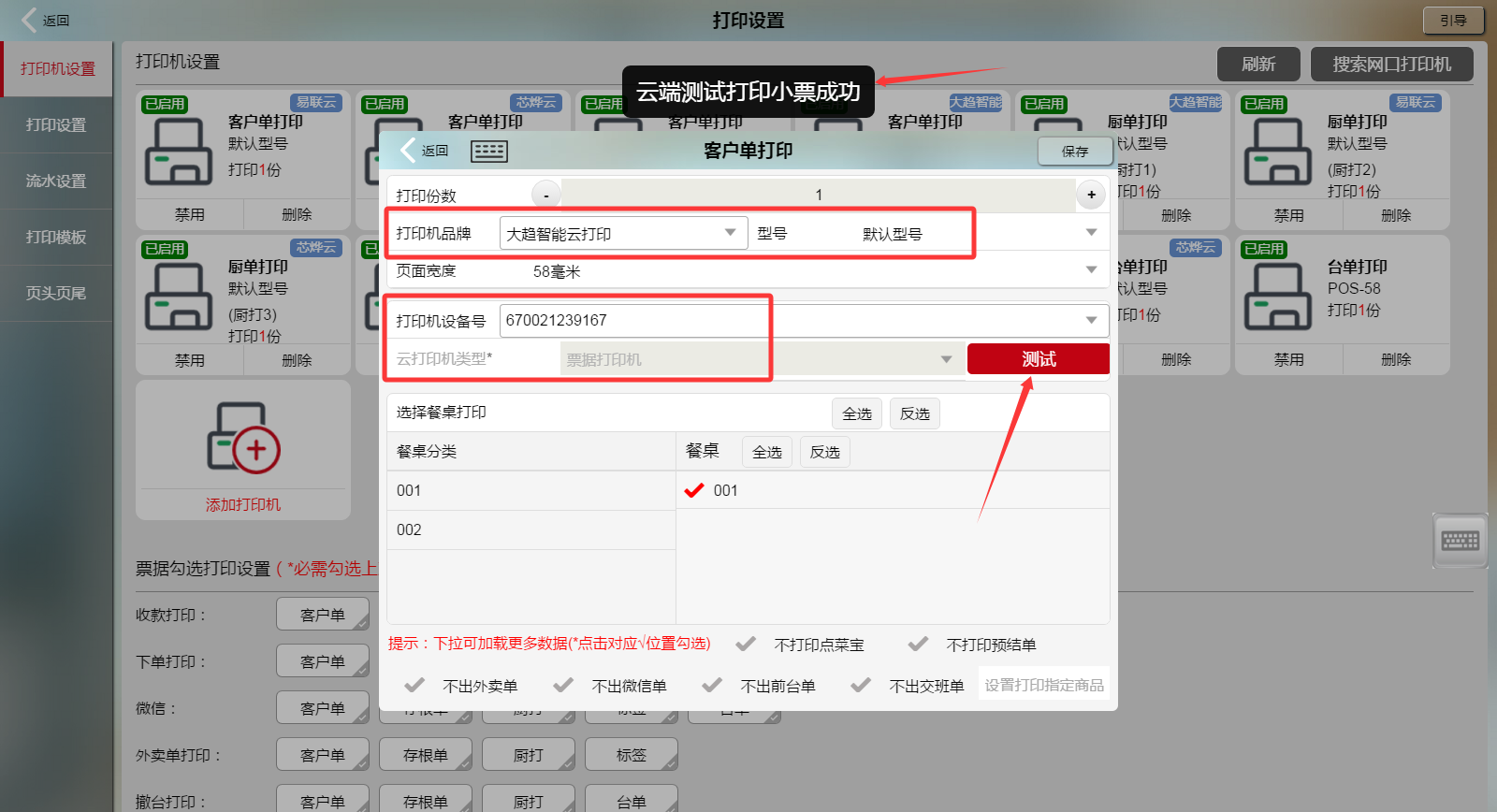This screenshot has width=1497, height=812.
Task: Toggle the checkmark for table 001
Action: tap(694, 490)
